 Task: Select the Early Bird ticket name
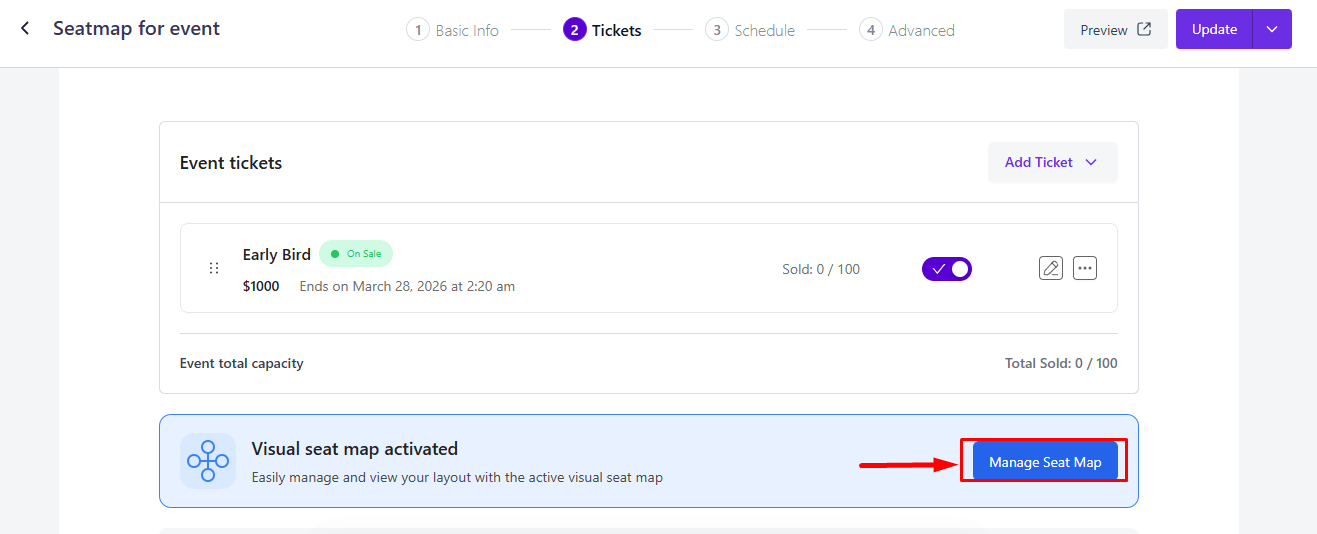276,254
